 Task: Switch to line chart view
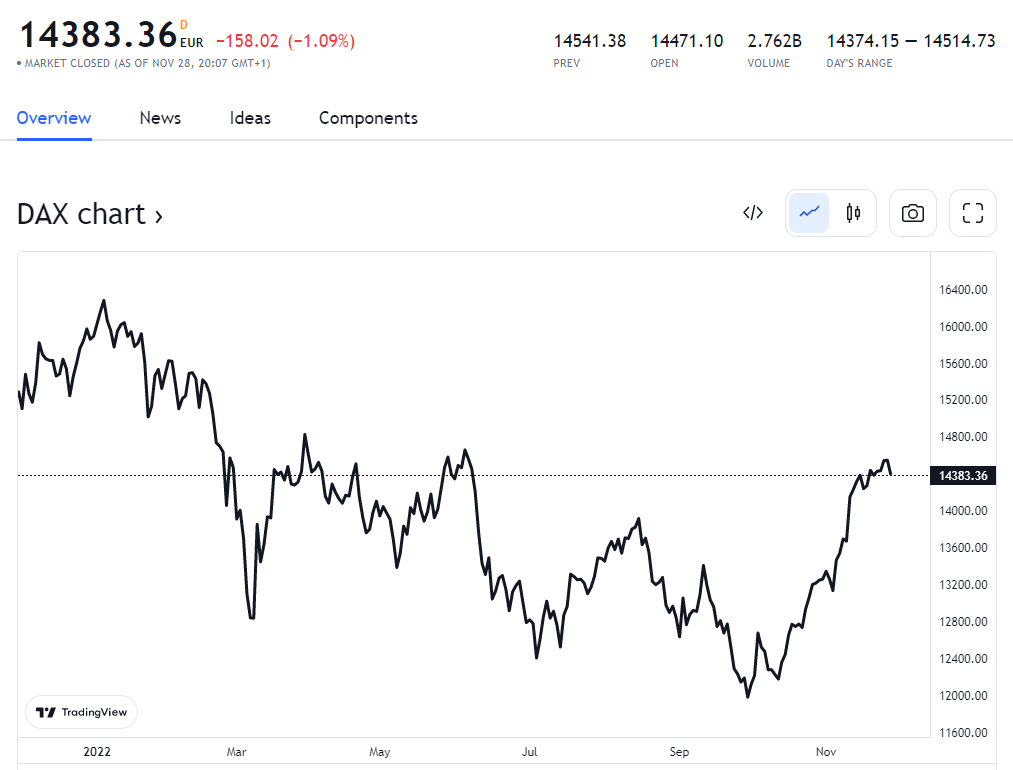pos(809,213)
